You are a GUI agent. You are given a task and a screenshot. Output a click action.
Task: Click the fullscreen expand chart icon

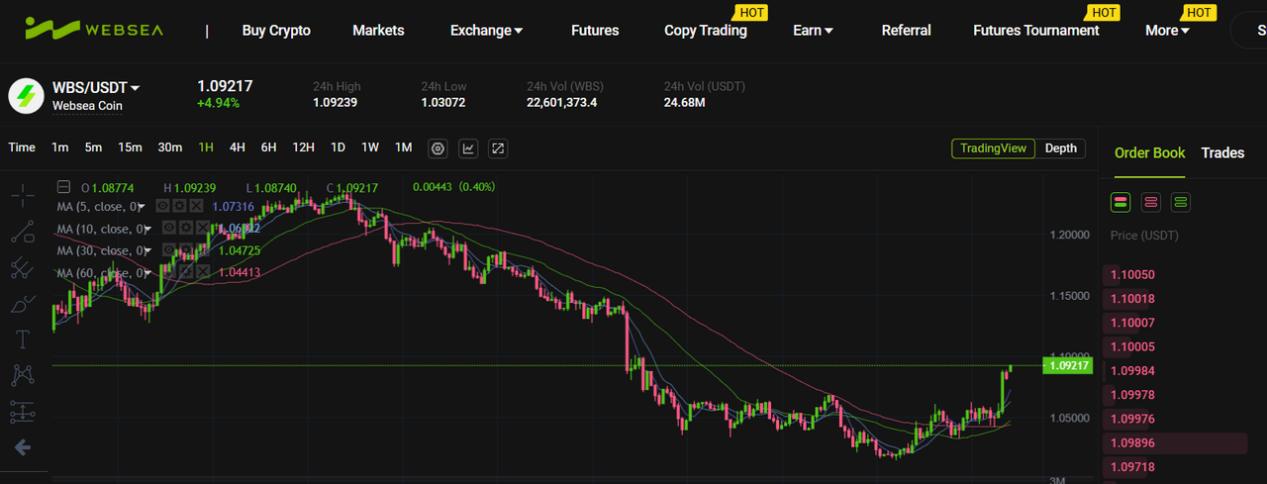coord(497,148)
